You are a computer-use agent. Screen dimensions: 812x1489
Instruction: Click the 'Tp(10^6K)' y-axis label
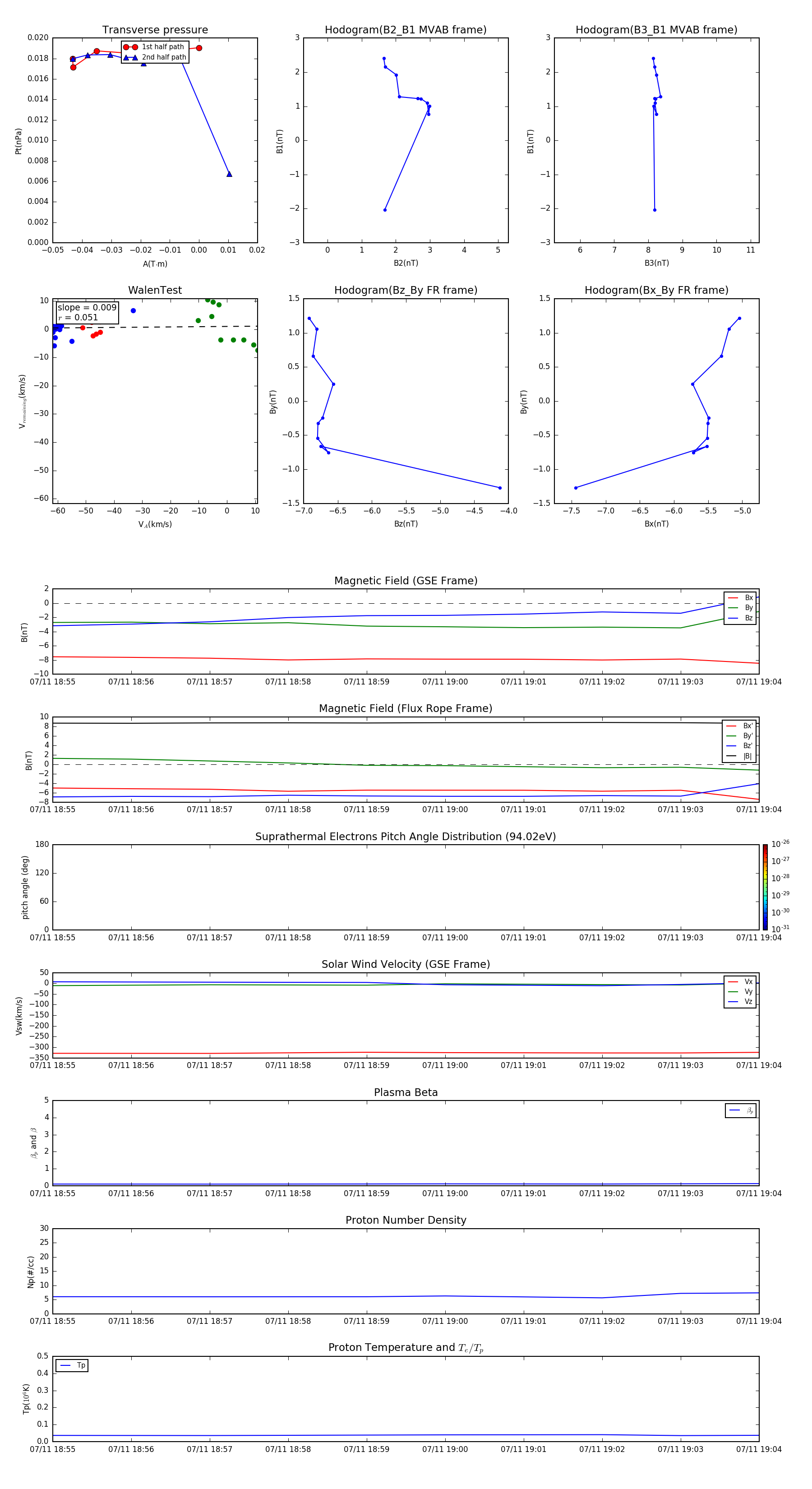click(26, 1399)
